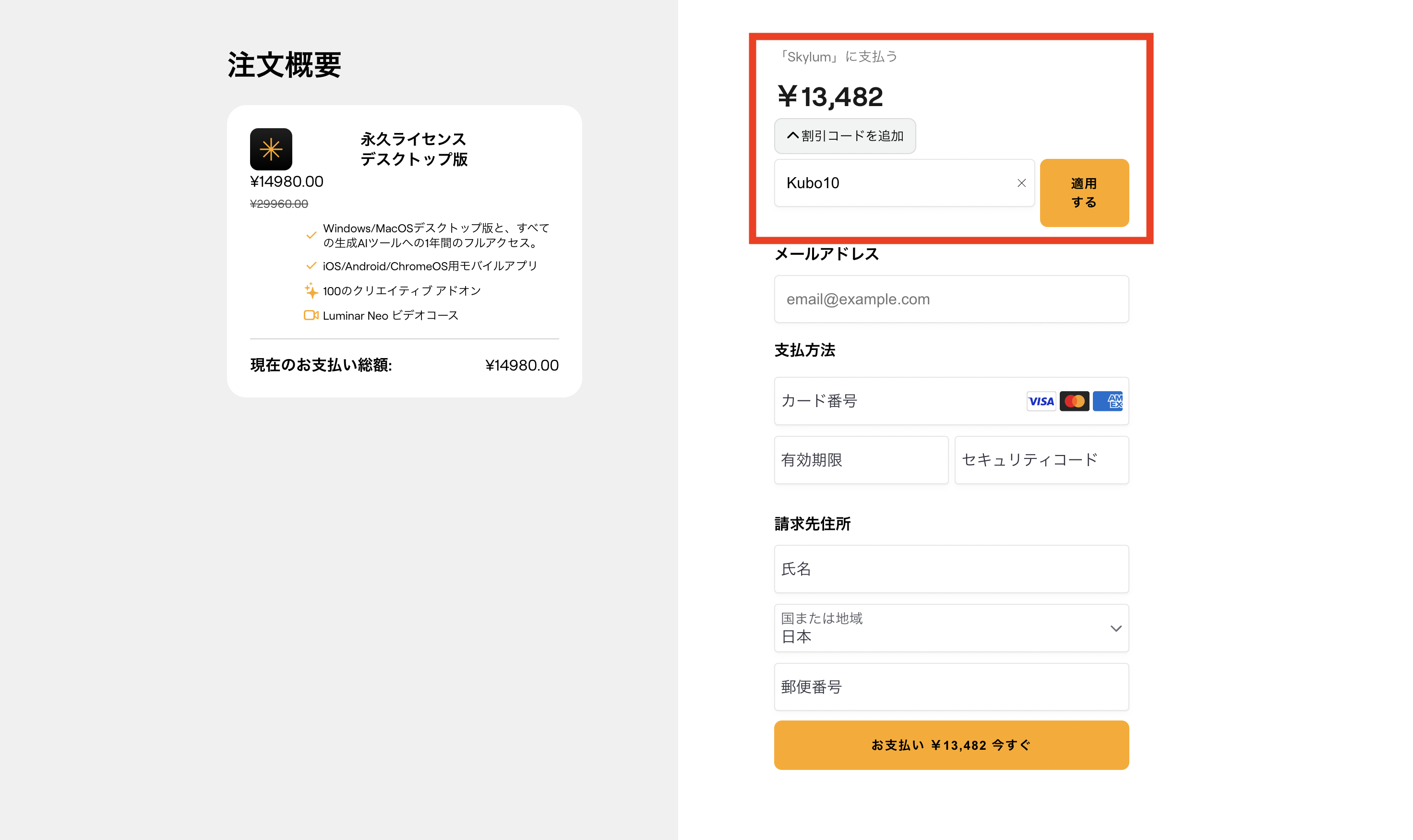Click the カード番号 card number field

(x=951, y=401)
